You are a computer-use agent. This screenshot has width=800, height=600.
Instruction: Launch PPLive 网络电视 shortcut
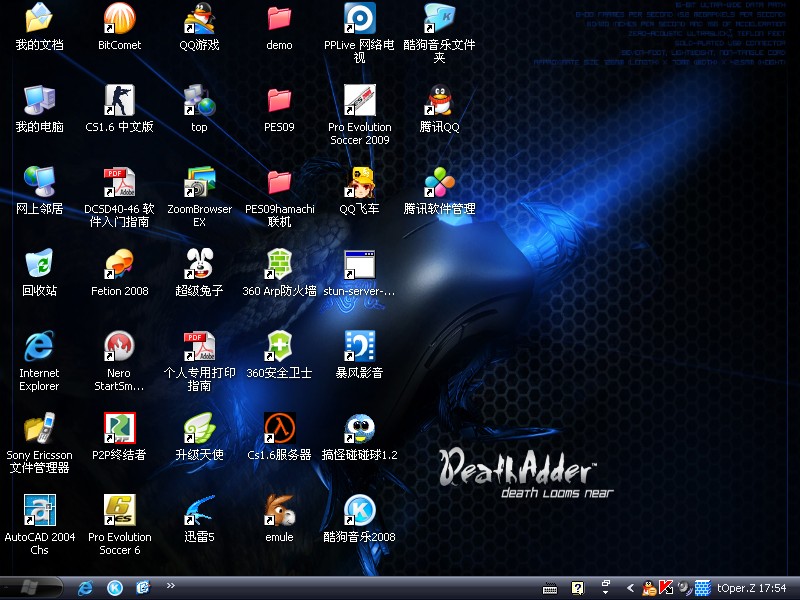coord(359,18)
